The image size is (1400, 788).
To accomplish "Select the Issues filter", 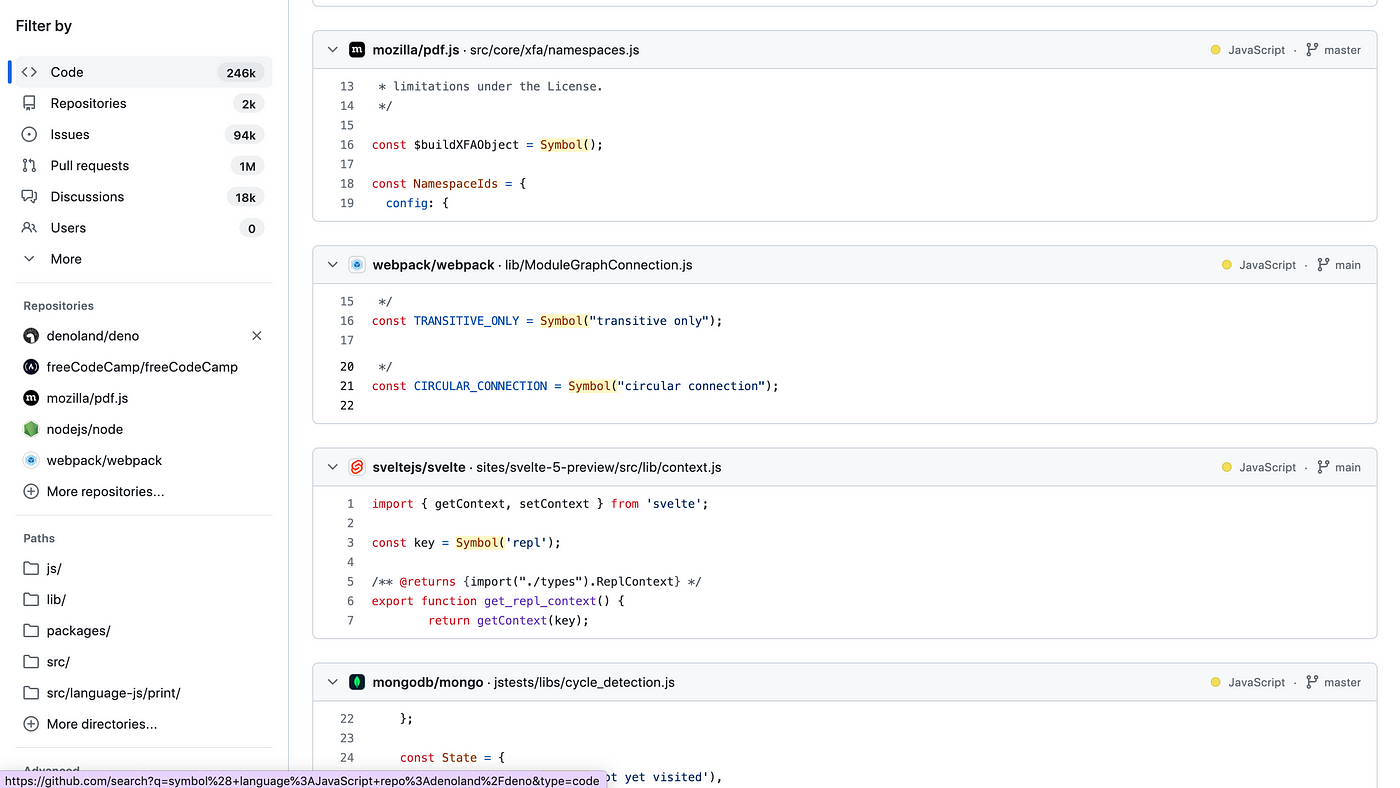I will tap(144, 134).
